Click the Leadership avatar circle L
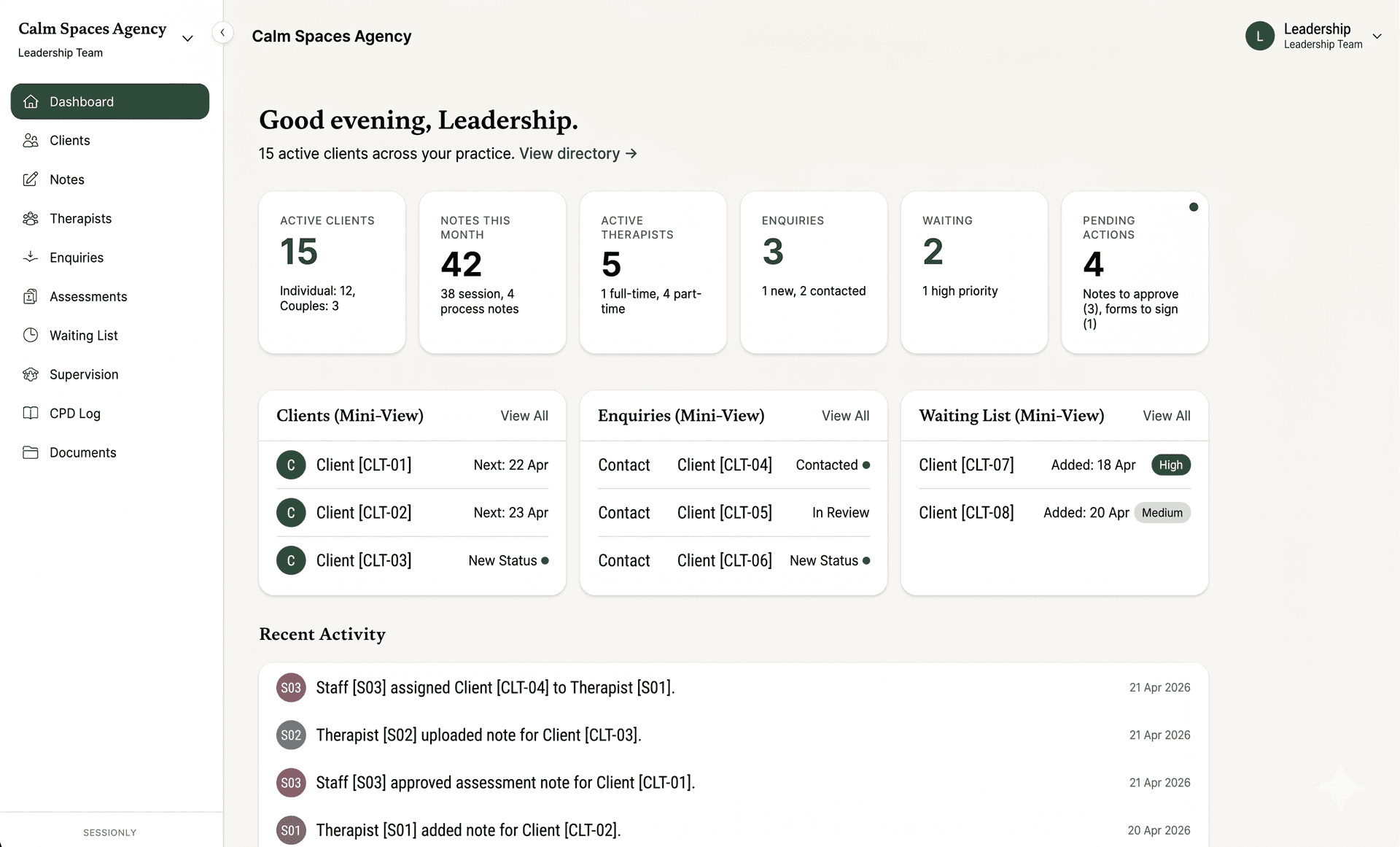The height and width of the screenshot is (847, 1400). (1259, 36)
